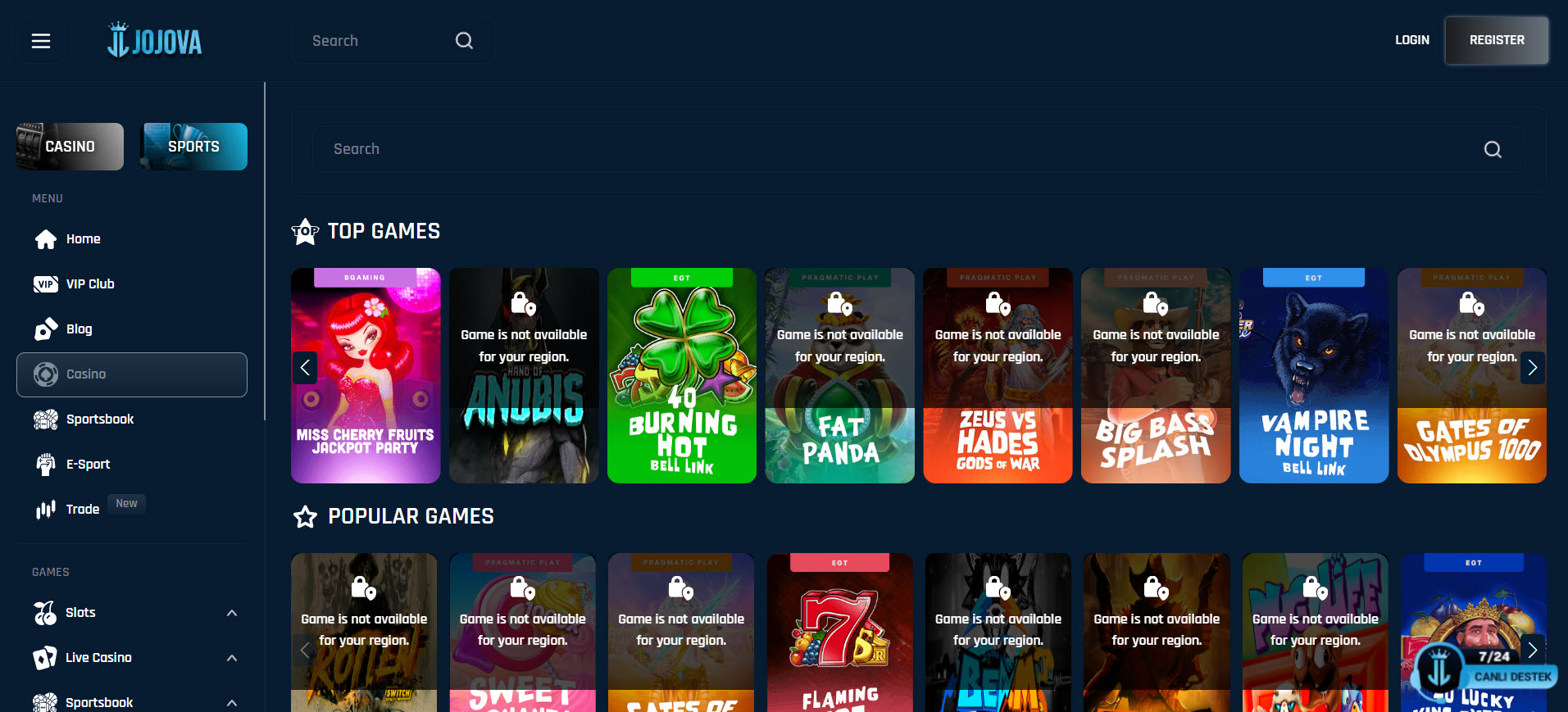
Task: Click the New badge beside Trade
Action: pyautogui.click(x=126, y=504)
